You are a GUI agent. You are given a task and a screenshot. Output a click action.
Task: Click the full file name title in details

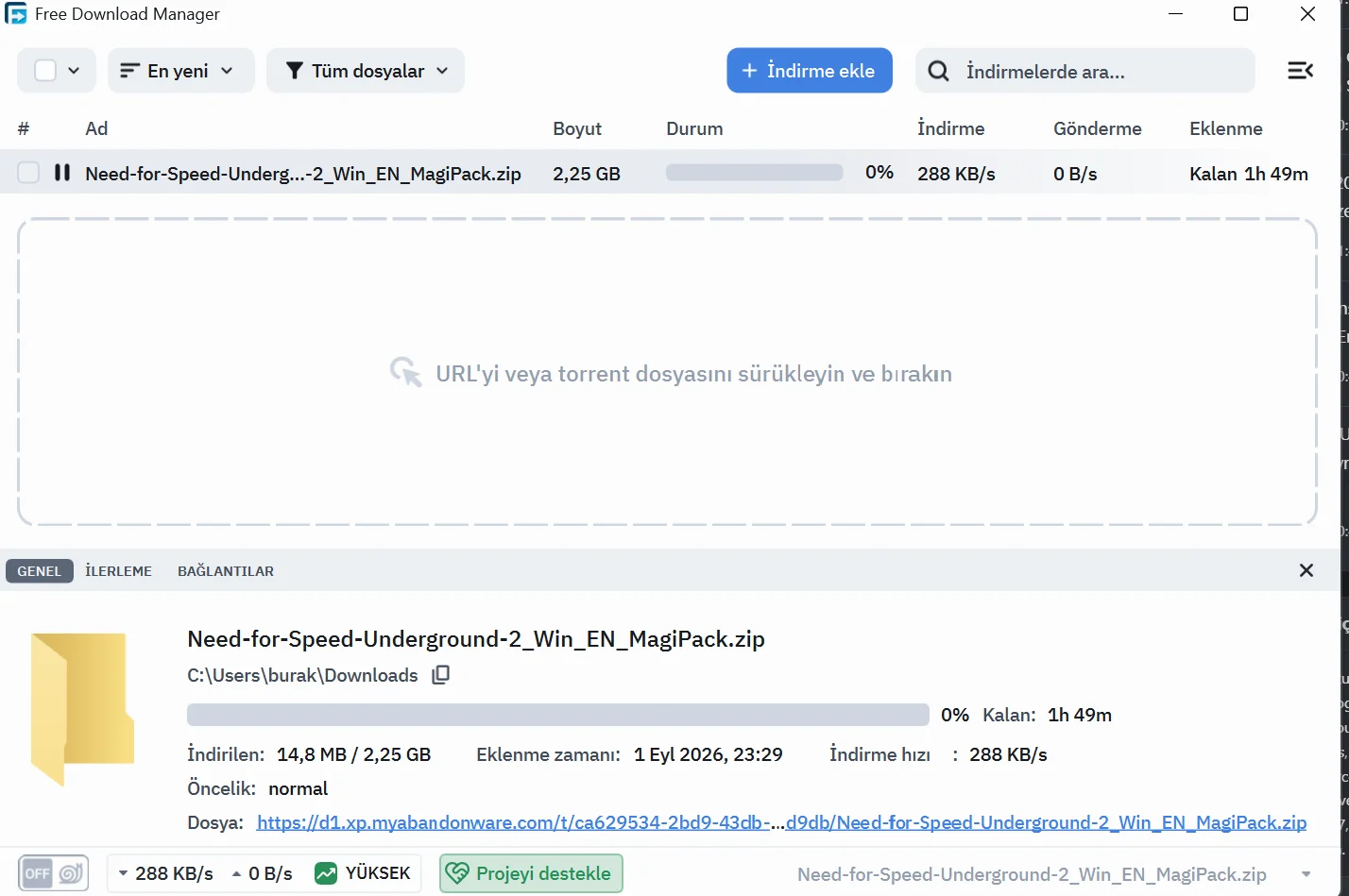[476, 639]
